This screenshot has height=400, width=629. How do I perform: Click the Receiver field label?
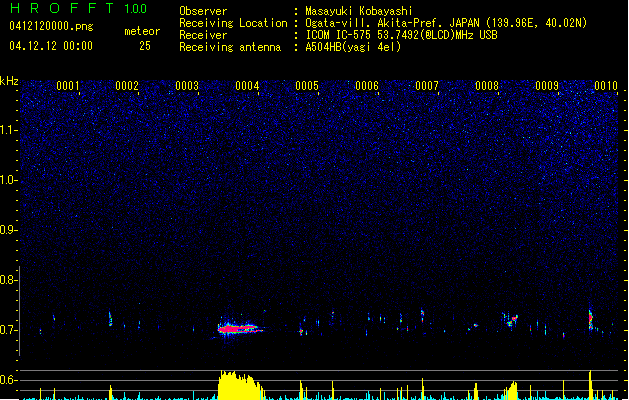(203, 35)
